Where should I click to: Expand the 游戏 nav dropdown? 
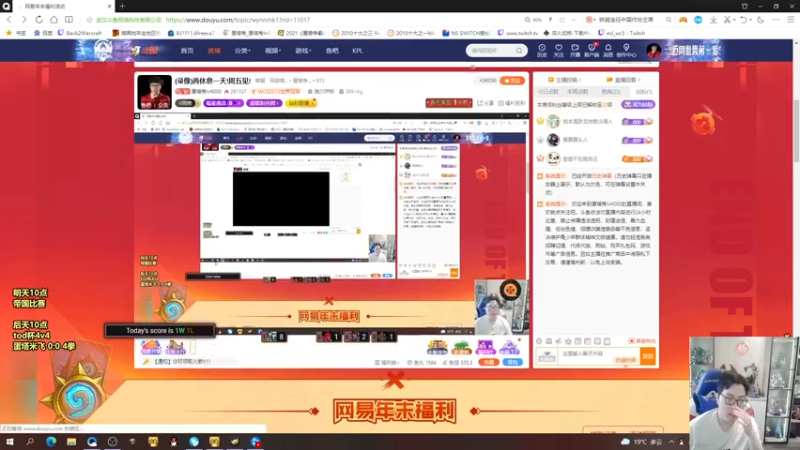303,51
